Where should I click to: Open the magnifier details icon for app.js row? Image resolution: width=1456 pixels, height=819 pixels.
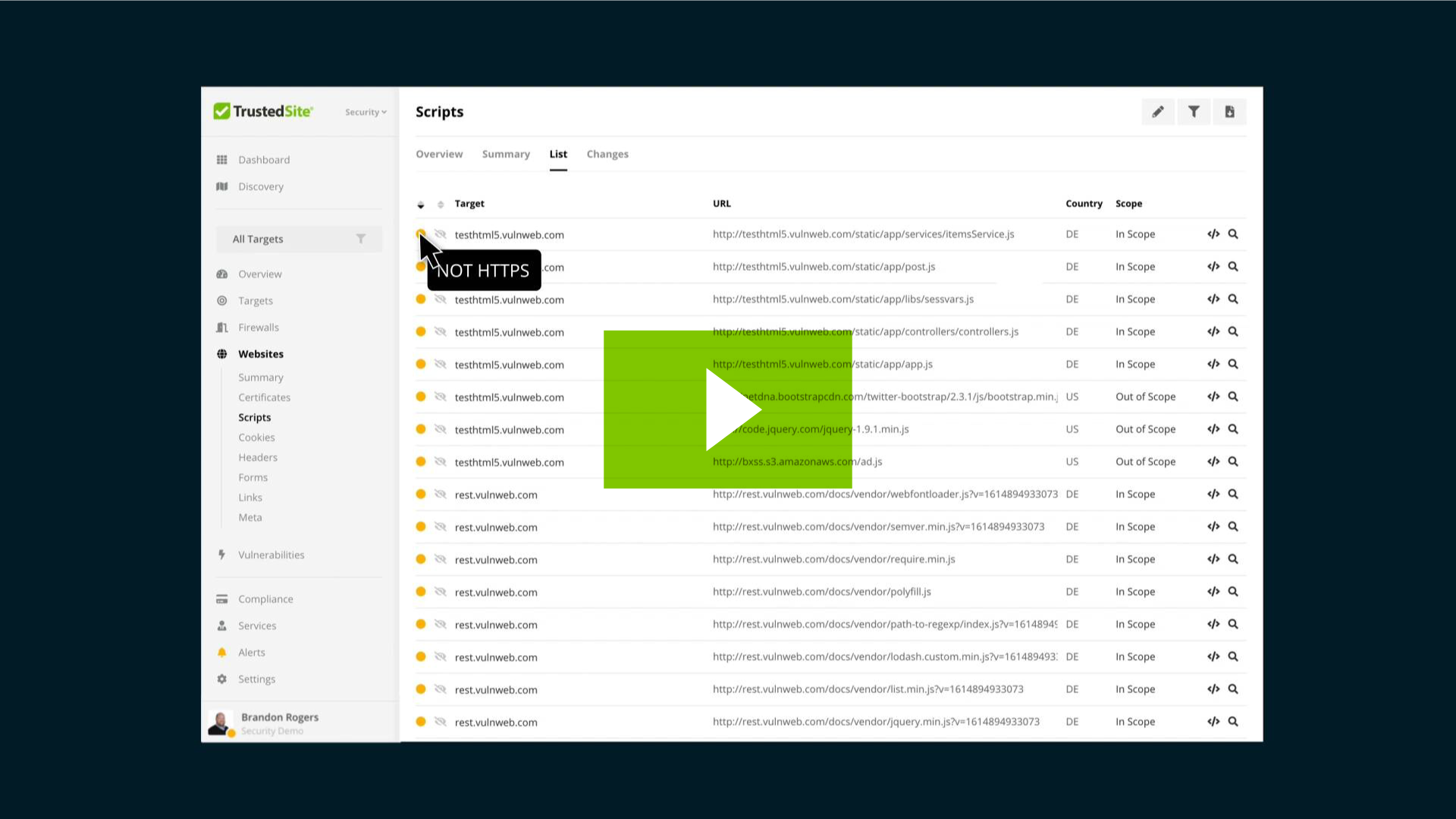(x=1233, y=364)
